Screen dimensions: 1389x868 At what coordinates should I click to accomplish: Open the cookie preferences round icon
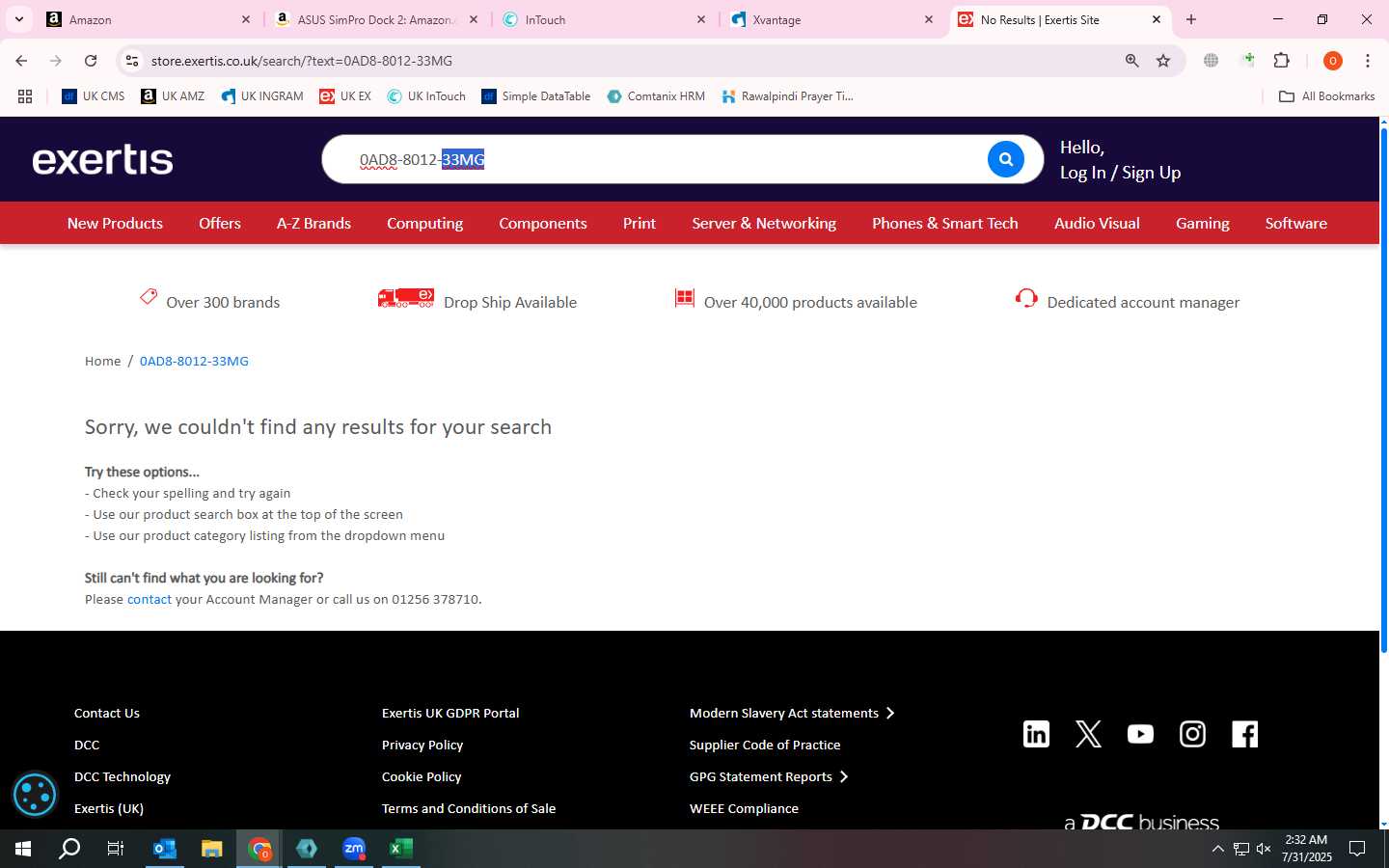point(36,795)
